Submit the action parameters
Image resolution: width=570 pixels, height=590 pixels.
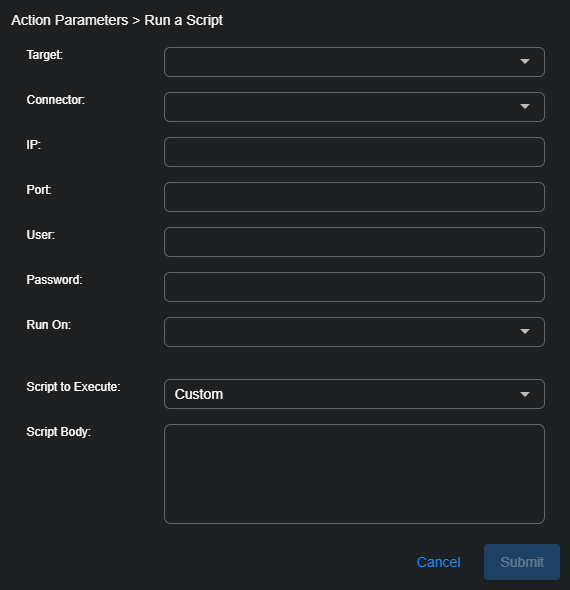pyautogui.click(x=522, y=562)
